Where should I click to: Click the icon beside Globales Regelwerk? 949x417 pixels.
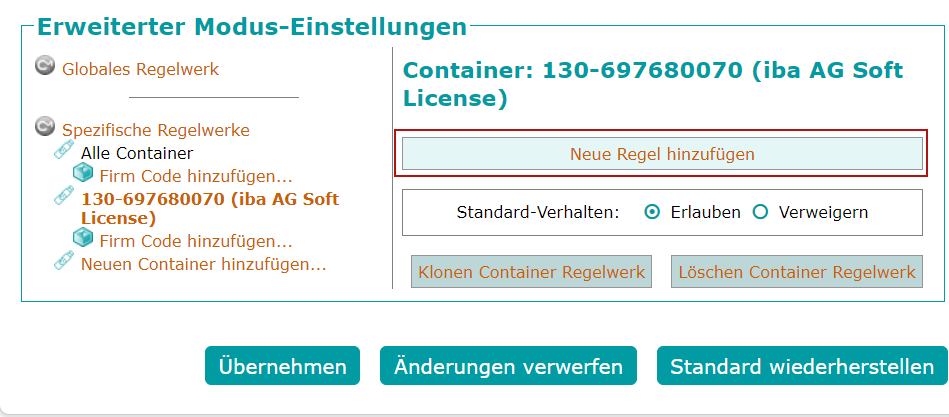pyautogui.click(x=45, y=67)
